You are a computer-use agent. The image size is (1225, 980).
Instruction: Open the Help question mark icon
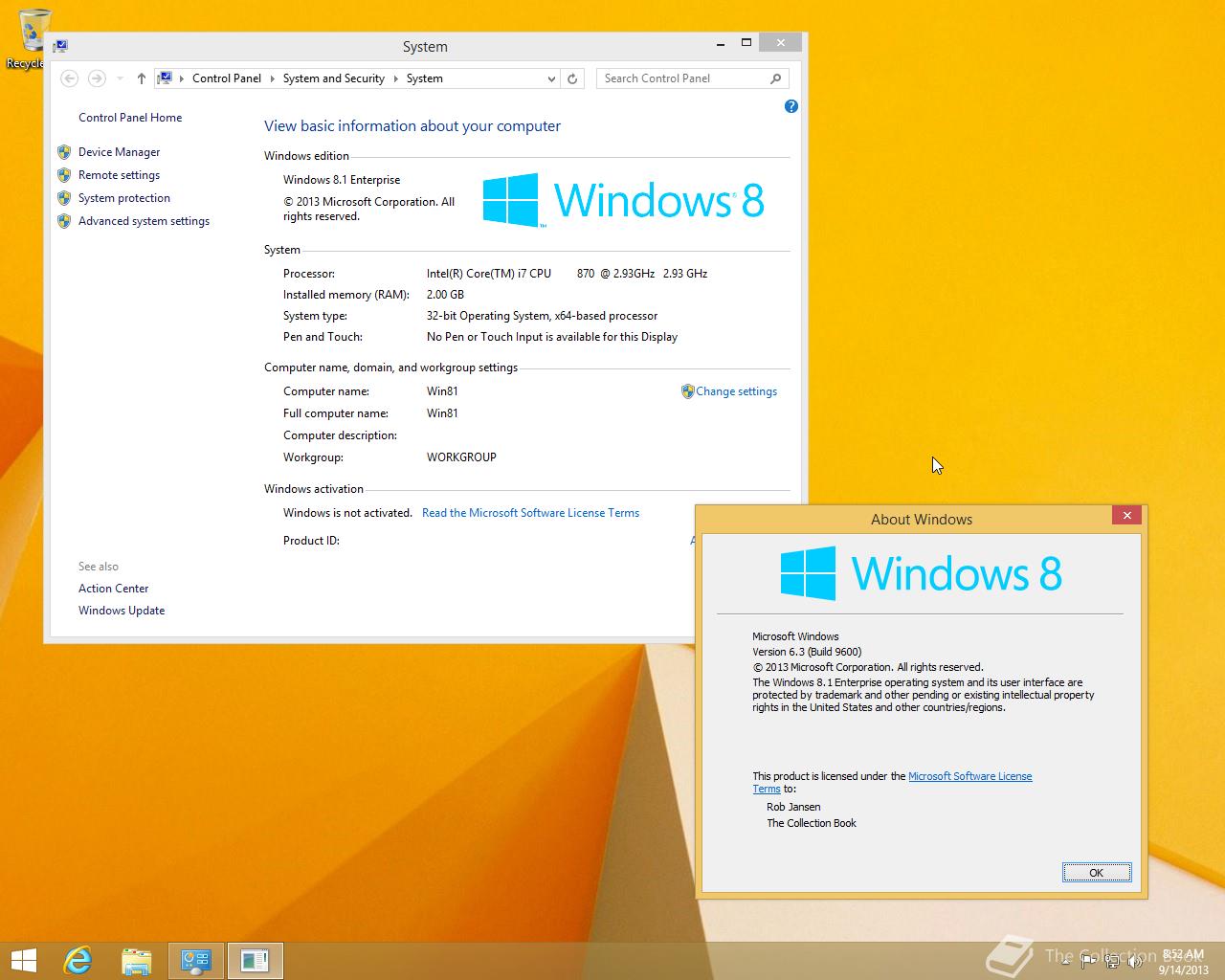tap(791, 106)
